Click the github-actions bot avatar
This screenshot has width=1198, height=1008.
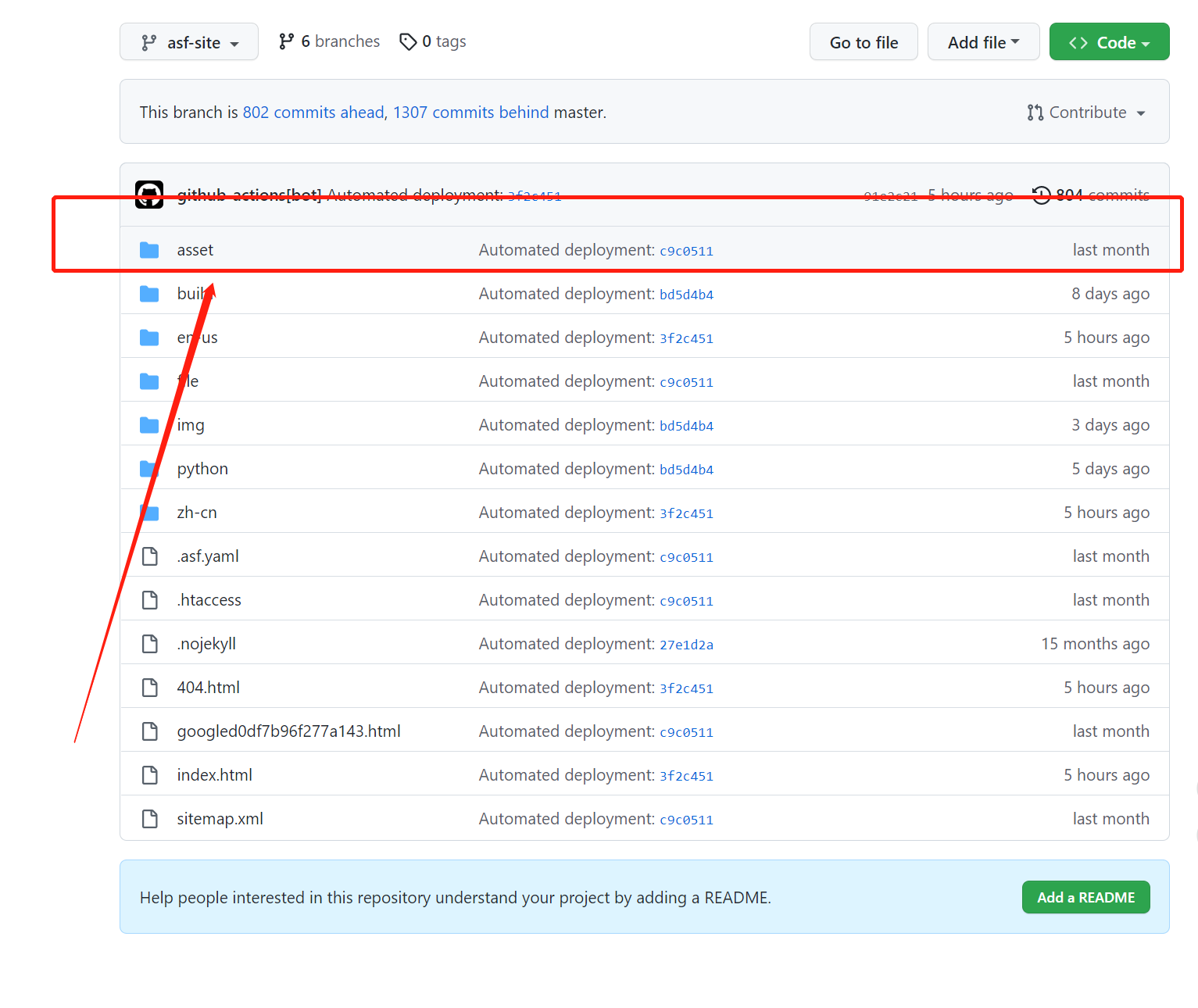point(149,195)
